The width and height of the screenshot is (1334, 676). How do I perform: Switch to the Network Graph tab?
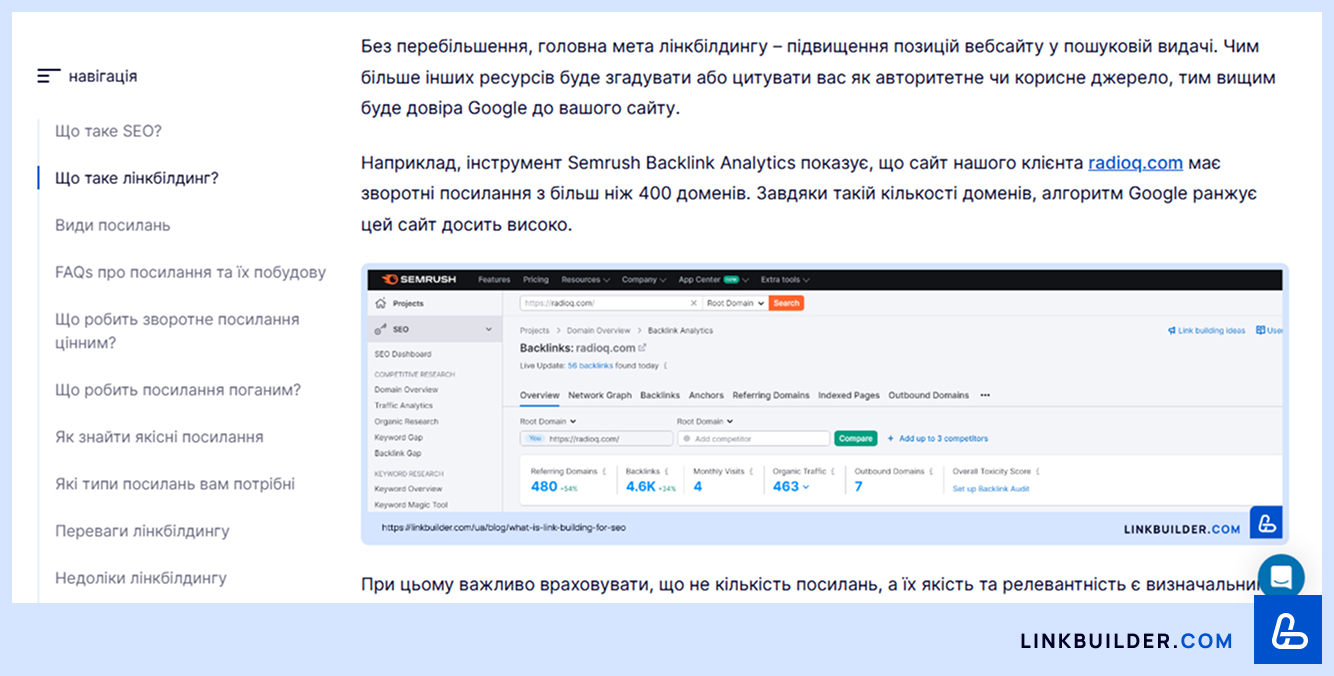(600, 395)
